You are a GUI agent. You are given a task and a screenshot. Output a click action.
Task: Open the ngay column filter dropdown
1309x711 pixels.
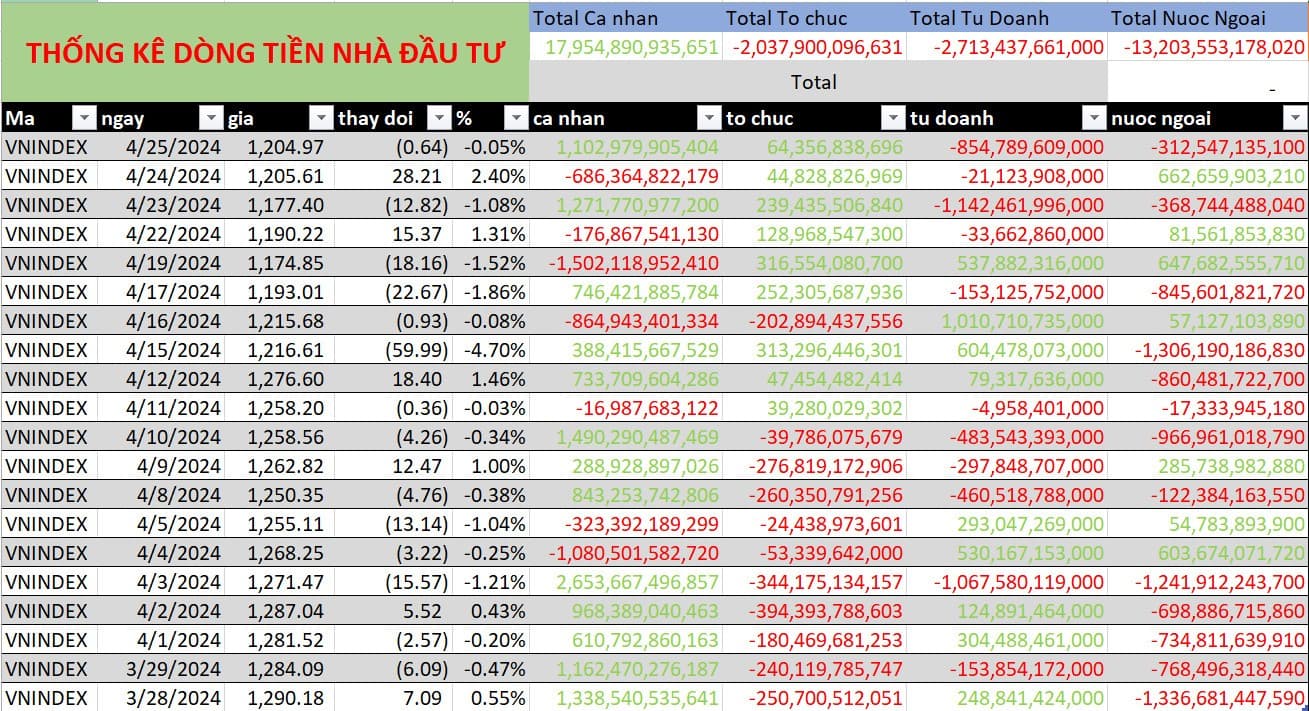pyautogui.click(x=210, y=118)
